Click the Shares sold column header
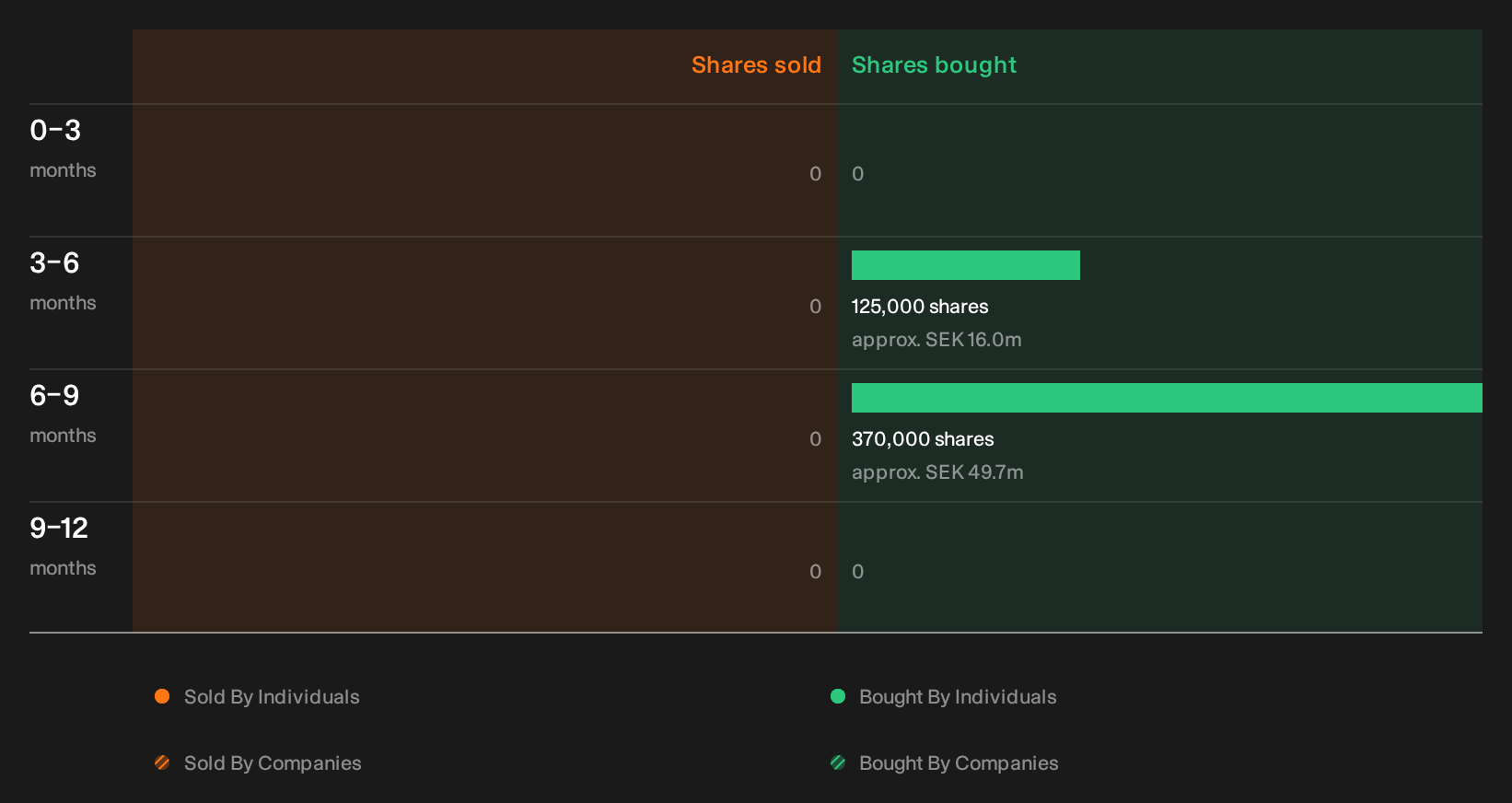The height and width of the screenshot is (803, 1512). [x=756, y=65]
